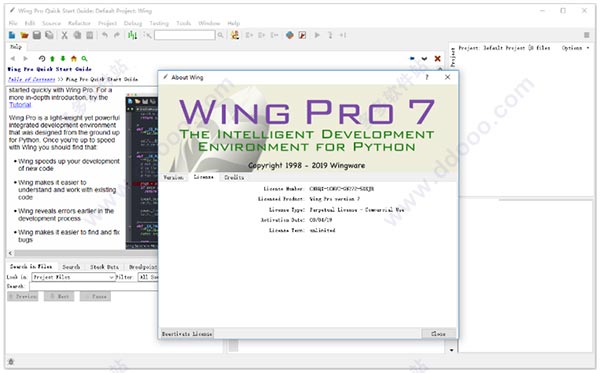Click the License Number value text
600x373 pixels.
point(342,189)
